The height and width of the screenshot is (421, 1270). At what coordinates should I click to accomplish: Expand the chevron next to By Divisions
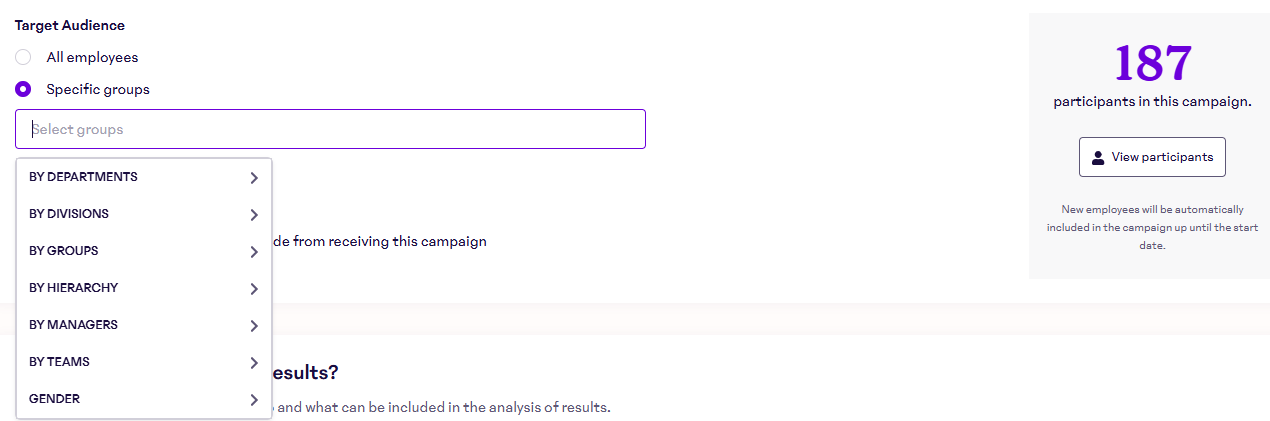(254, 215)
